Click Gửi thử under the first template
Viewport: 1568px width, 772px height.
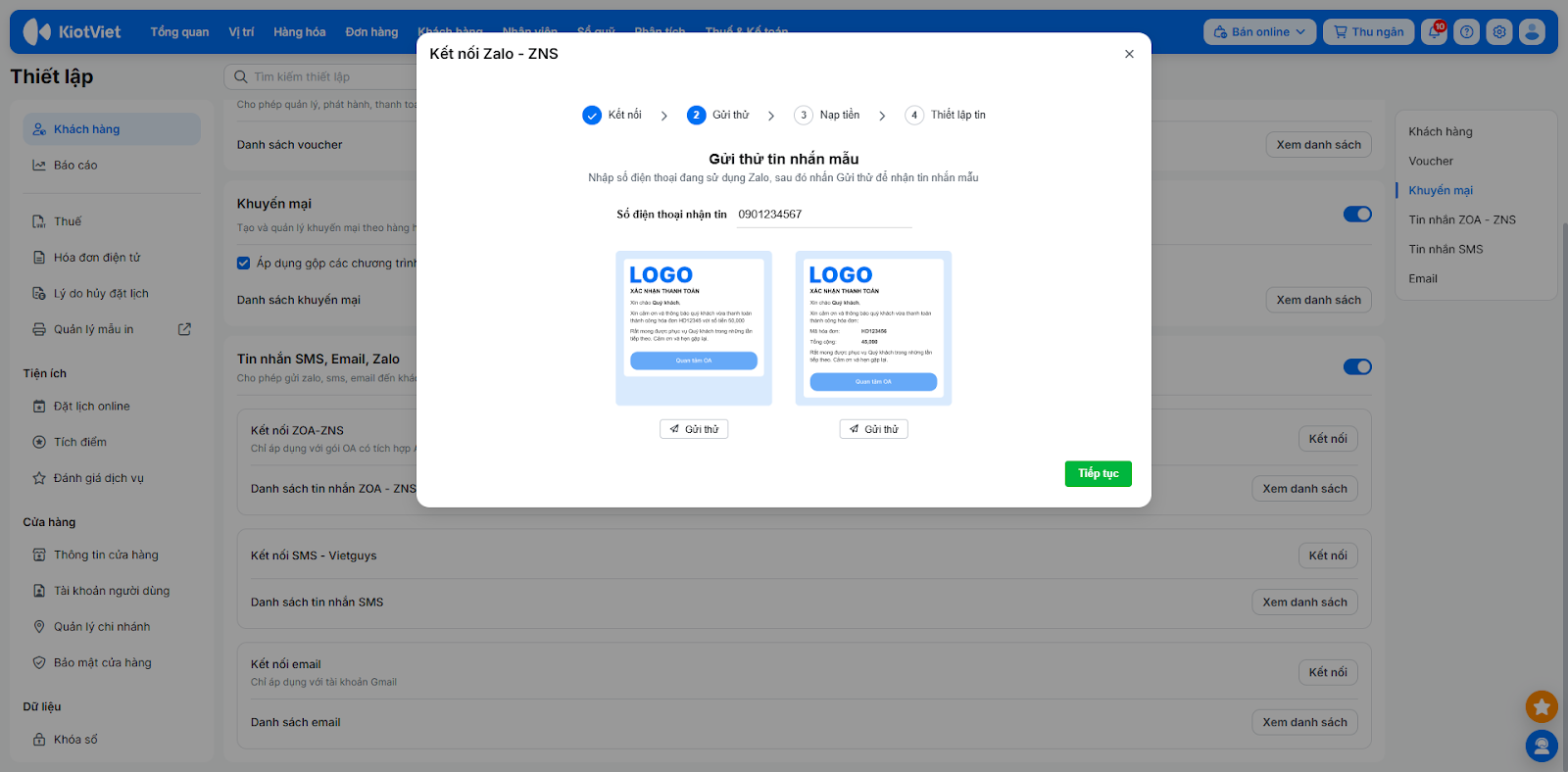coord(694,429)
